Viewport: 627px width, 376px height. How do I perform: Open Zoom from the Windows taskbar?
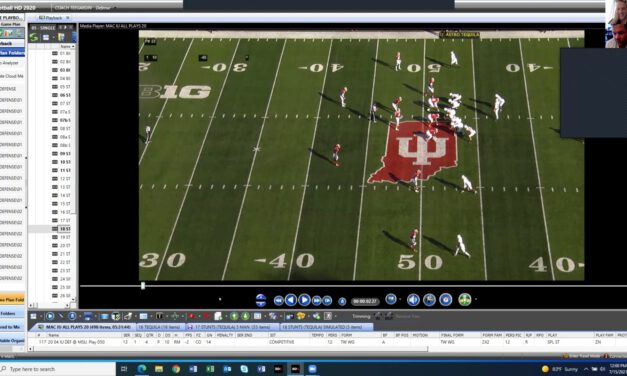pos(312,369)
